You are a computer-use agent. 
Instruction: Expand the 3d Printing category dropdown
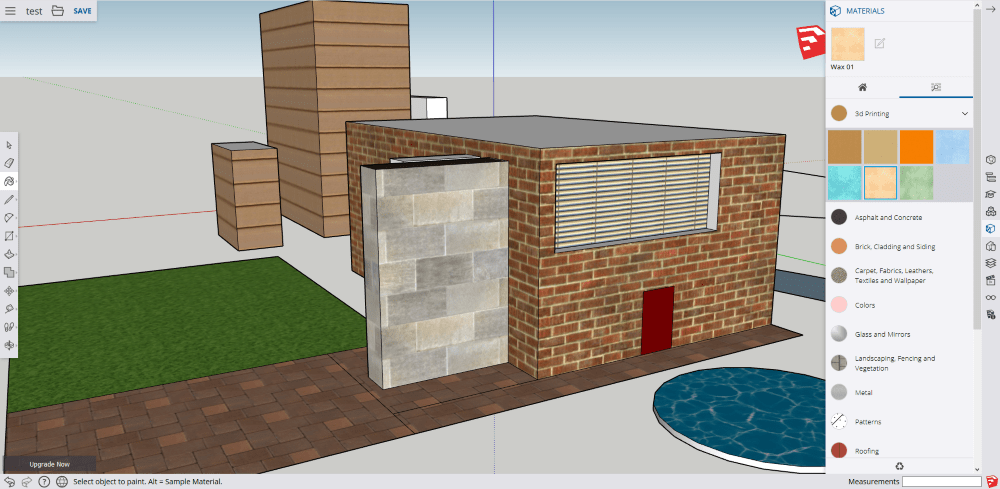point(964,114)
